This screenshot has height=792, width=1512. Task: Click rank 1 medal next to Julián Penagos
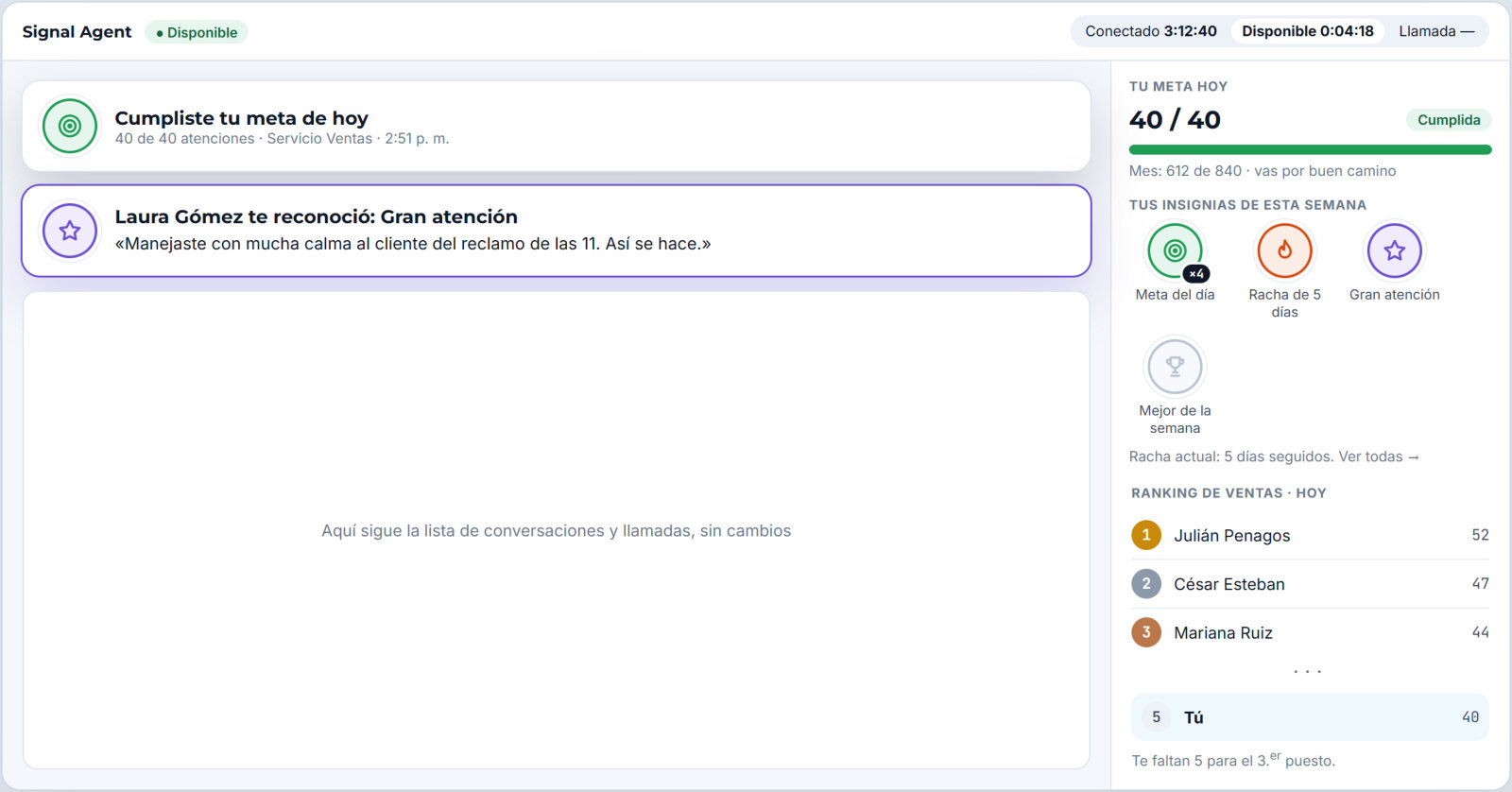[x=1146, y=535]
